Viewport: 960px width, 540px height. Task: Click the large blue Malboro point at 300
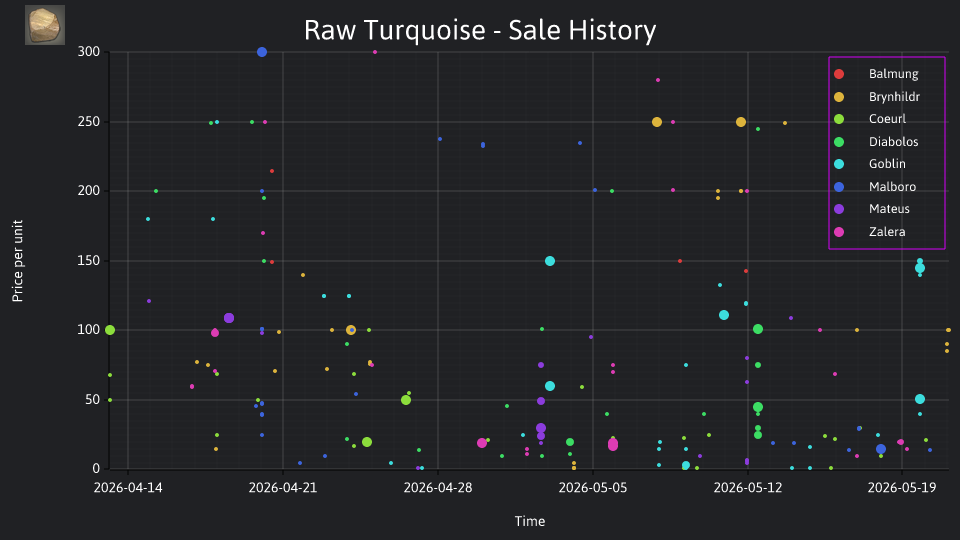tap(262, 52)
